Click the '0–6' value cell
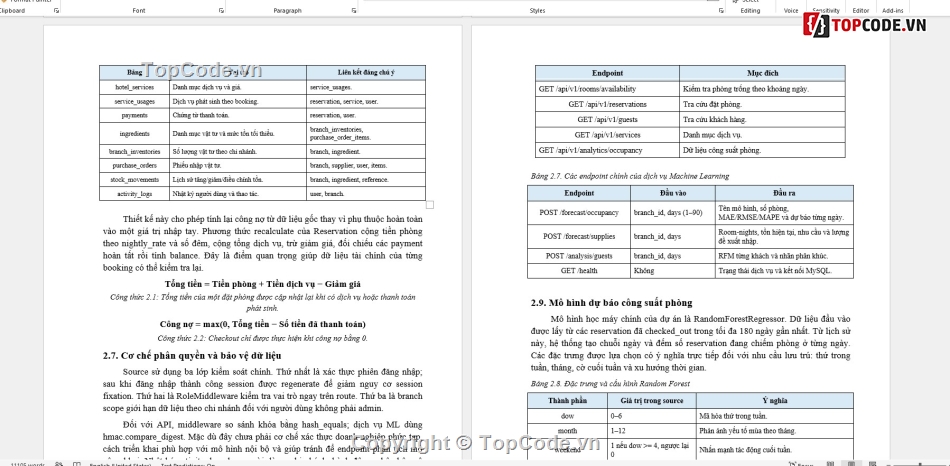Image resolution: width=950 pixels, height=466 pixels. [x=652, y=416]
